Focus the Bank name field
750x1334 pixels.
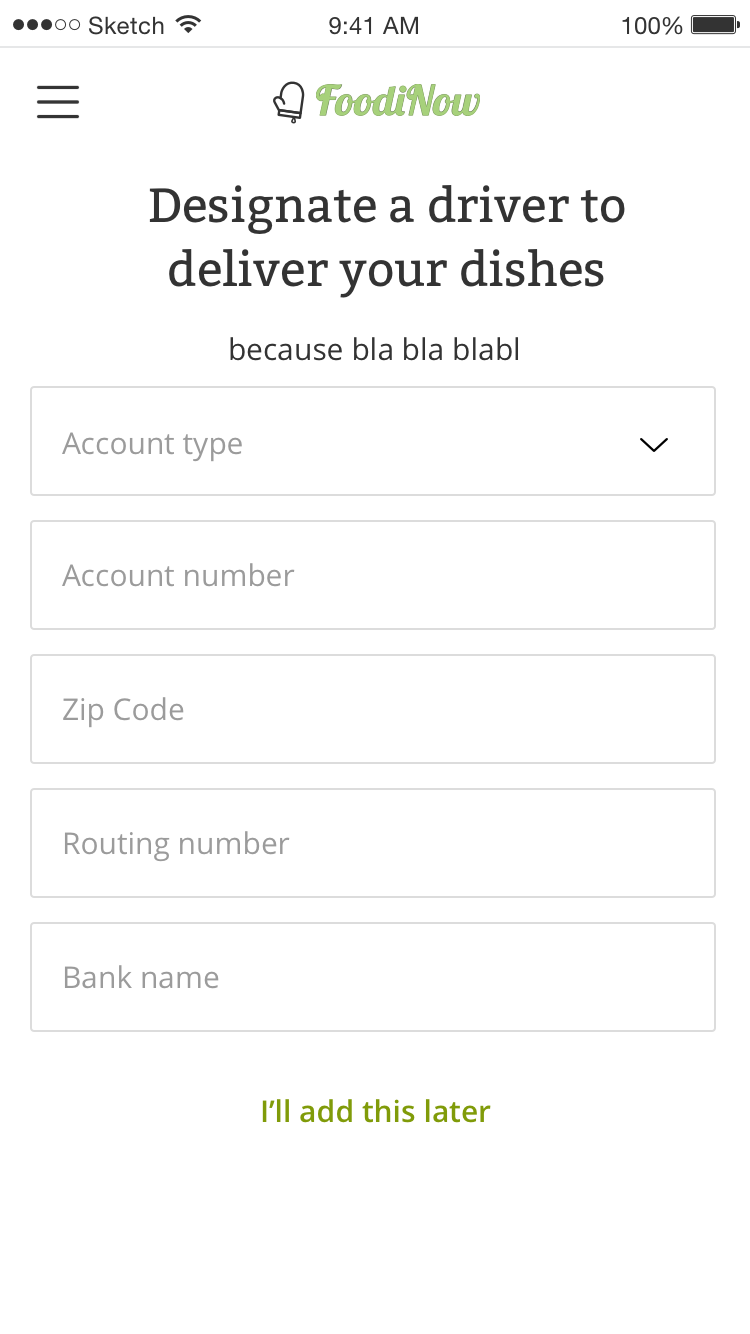(373, 977)
